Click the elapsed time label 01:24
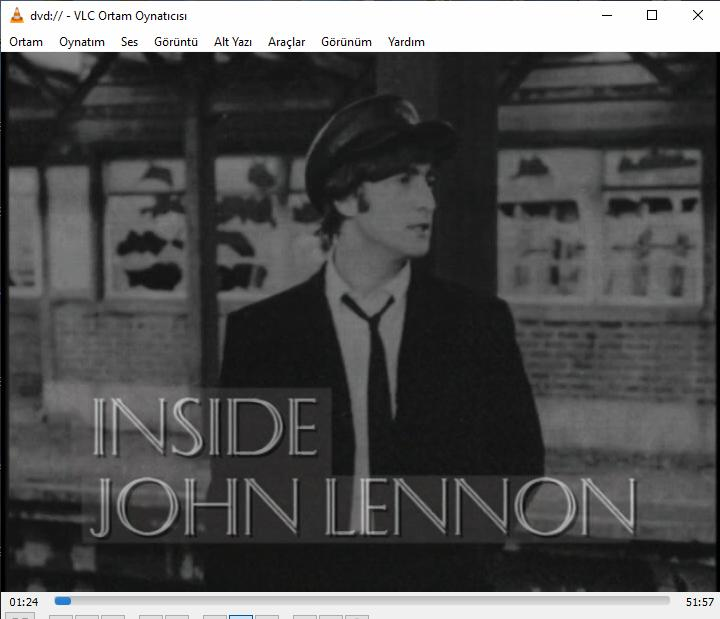The image size is (720, 619). tap(24, 602)
